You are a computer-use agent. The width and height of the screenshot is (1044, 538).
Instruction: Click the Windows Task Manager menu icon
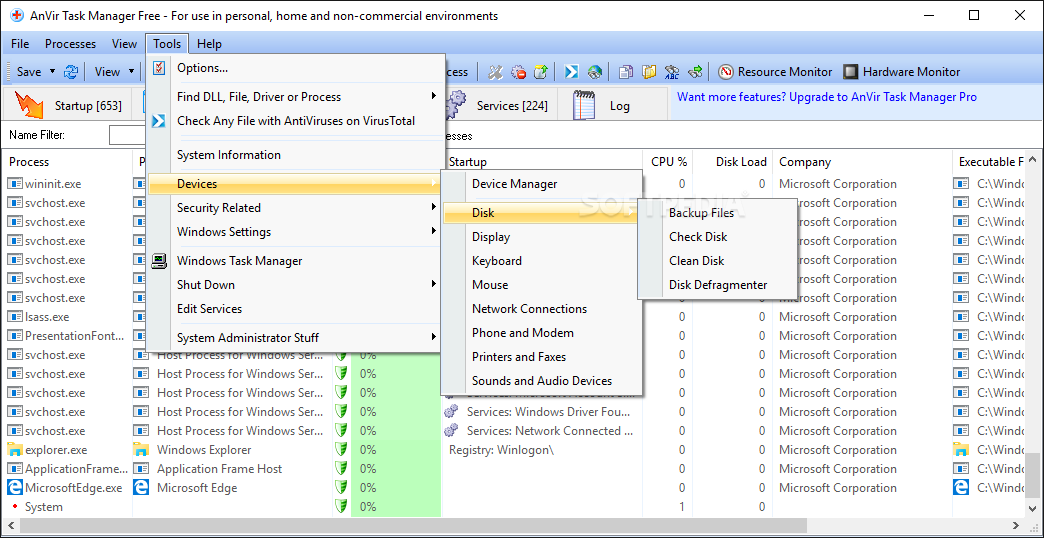(159, 261)
